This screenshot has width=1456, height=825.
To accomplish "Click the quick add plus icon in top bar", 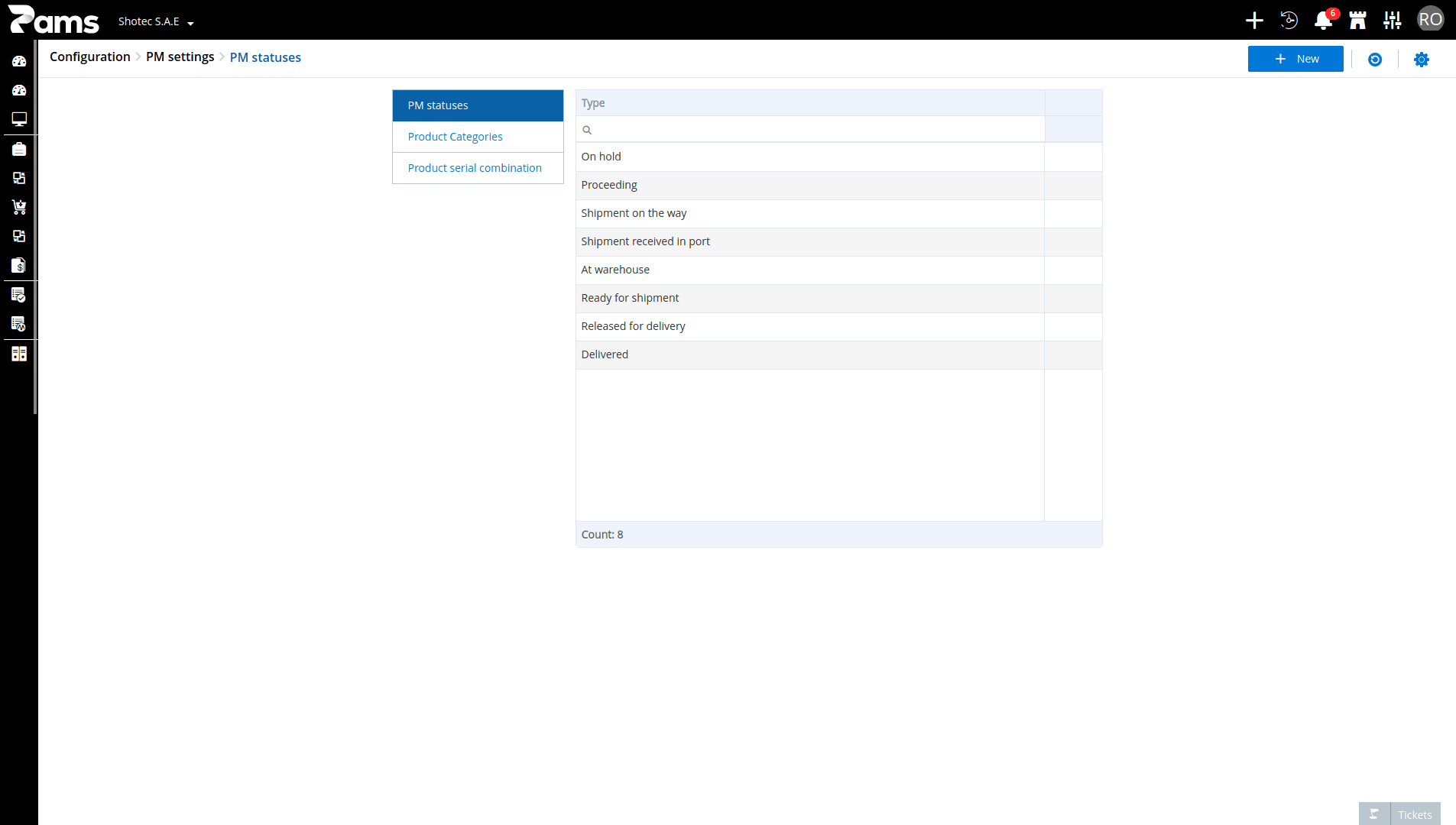I will click(x=1254, y=21).
